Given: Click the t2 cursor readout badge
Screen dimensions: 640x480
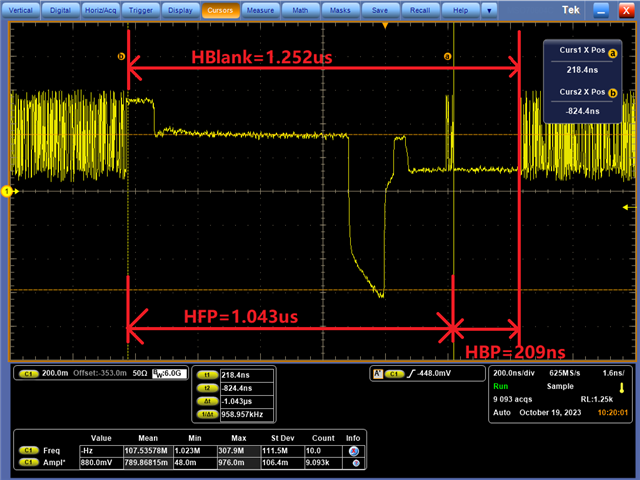Looking at the screenshot, I should pyautogui.click(x=207, y=388).
